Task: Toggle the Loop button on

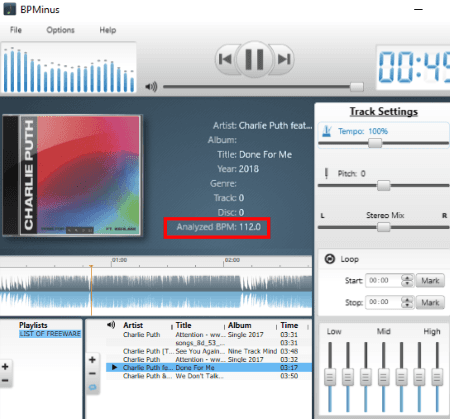Action: [330, 259]
